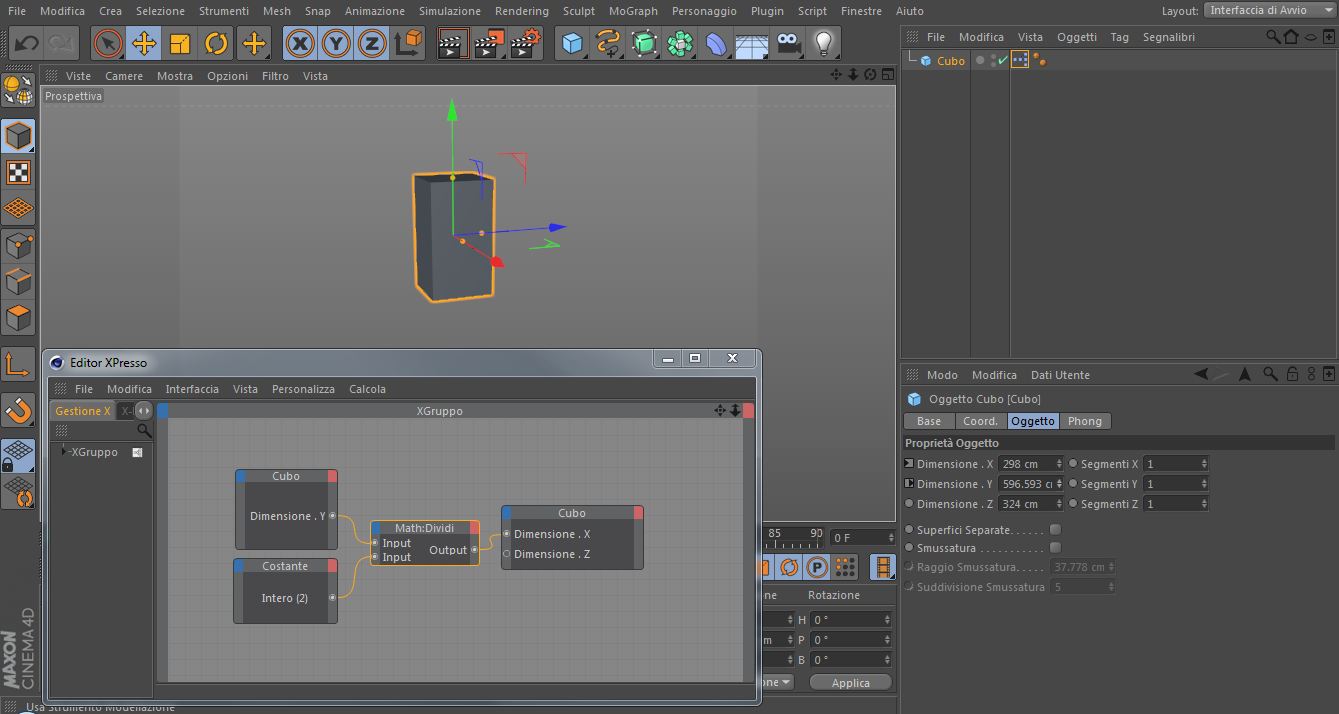The height and width of the screenshot is (714, 1339).
Task: Click the magnet snap icon in left sidebar
Action: coord(18,410)
